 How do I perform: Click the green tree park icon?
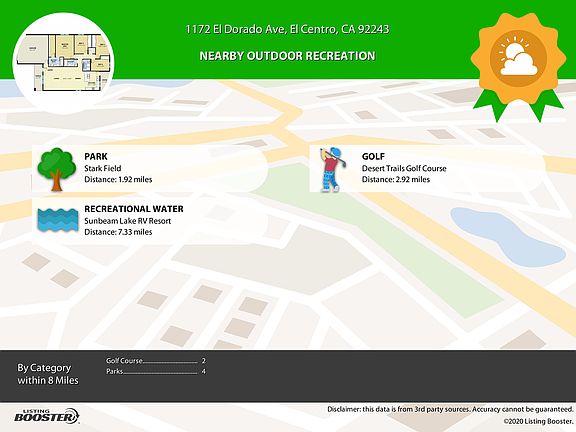click(x=57, y=169)
